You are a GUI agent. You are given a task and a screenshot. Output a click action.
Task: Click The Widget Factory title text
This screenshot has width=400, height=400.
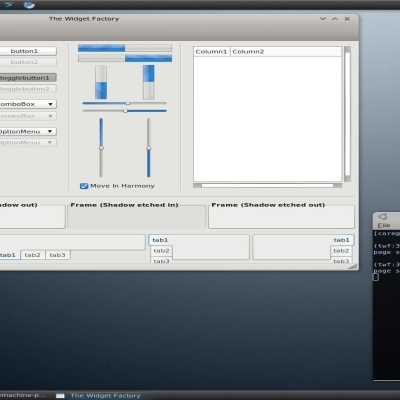(x=84, y=19)
